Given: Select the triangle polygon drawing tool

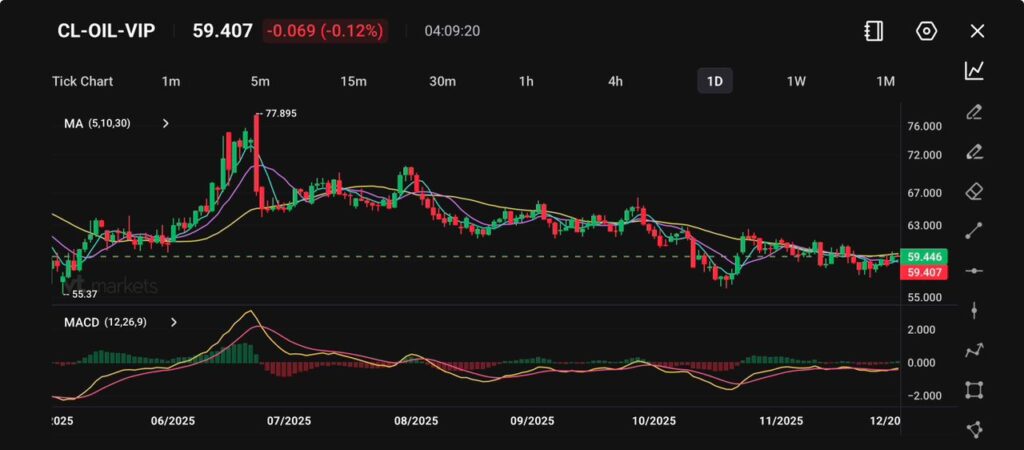Looking at the screenshot, I should (974, 429).
